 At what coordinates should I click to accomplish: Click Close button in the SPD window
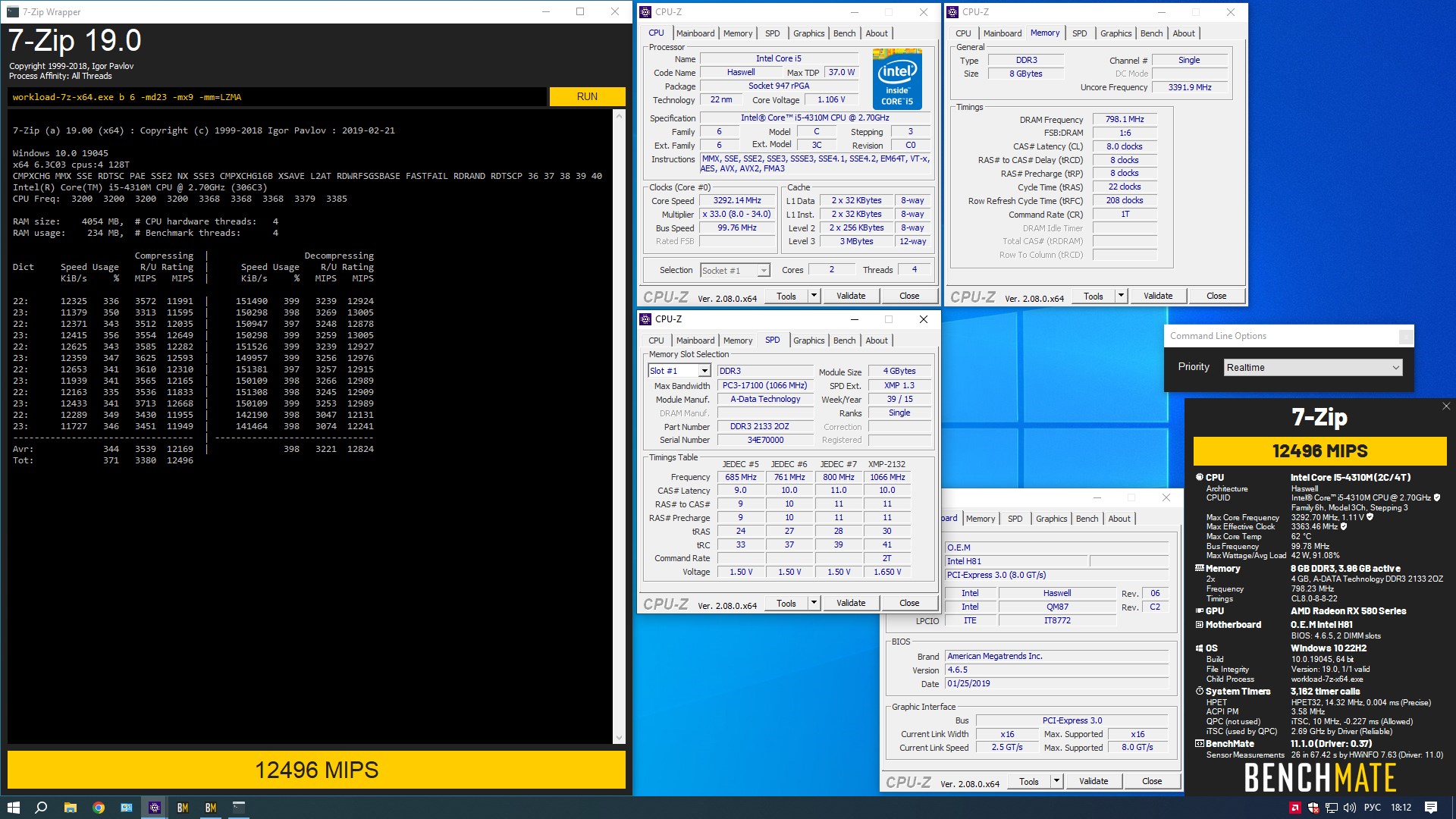click(909, 603)
